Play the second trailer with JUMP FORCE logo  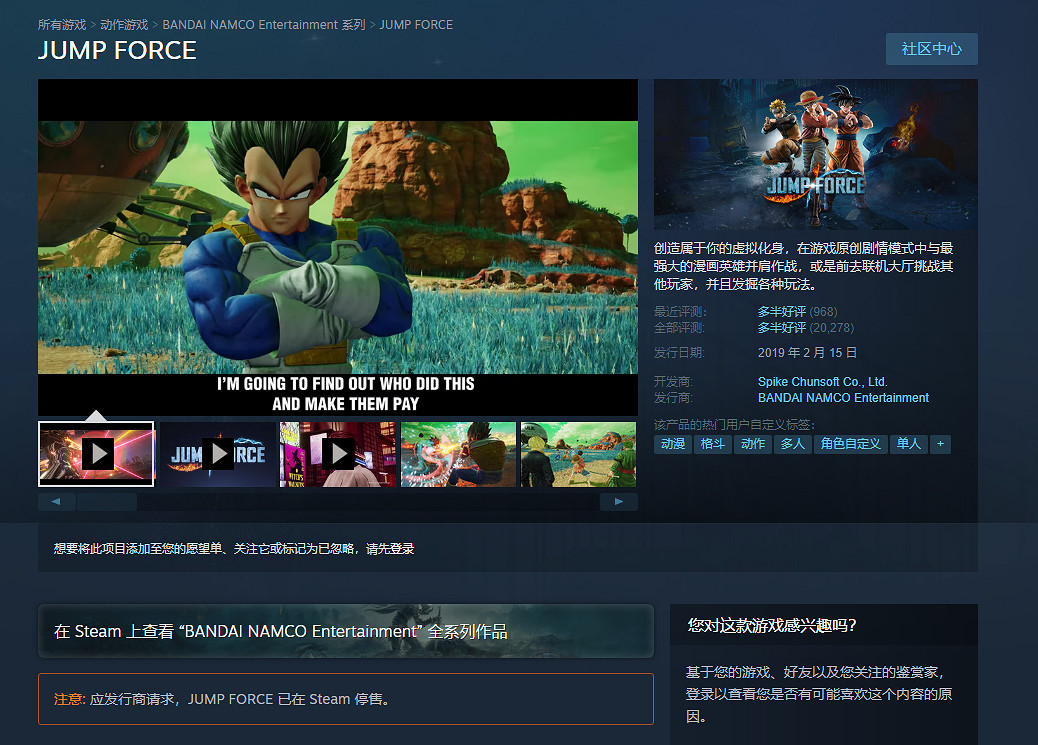click(216, 454)
